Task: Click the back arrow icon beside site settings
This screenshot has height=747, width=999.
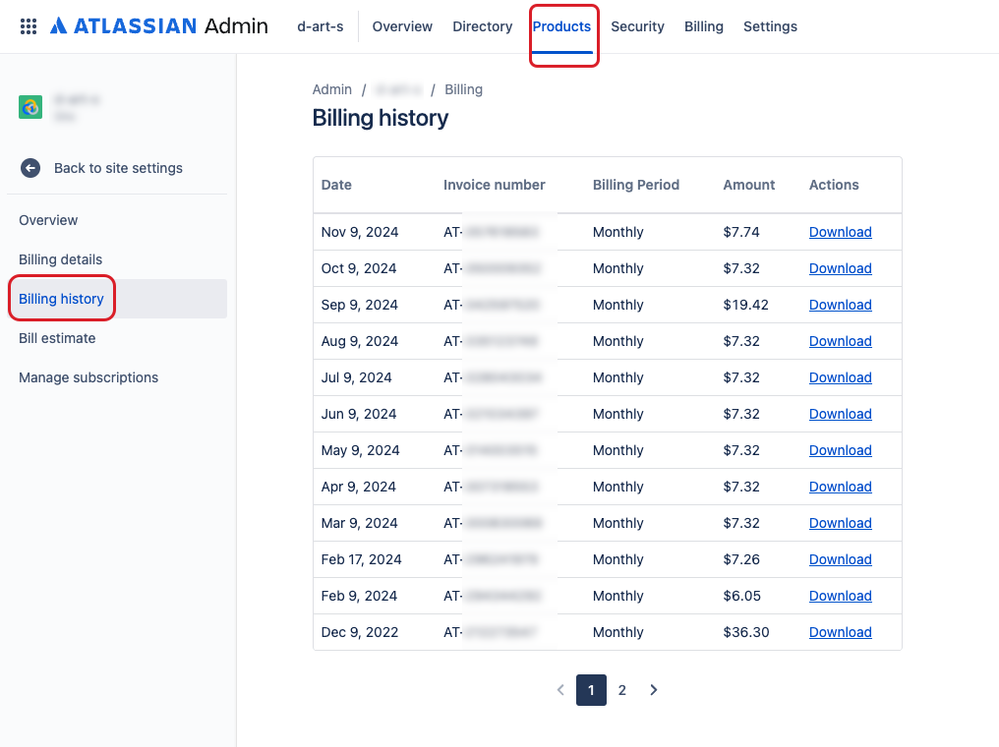Action: click(30, 168)
